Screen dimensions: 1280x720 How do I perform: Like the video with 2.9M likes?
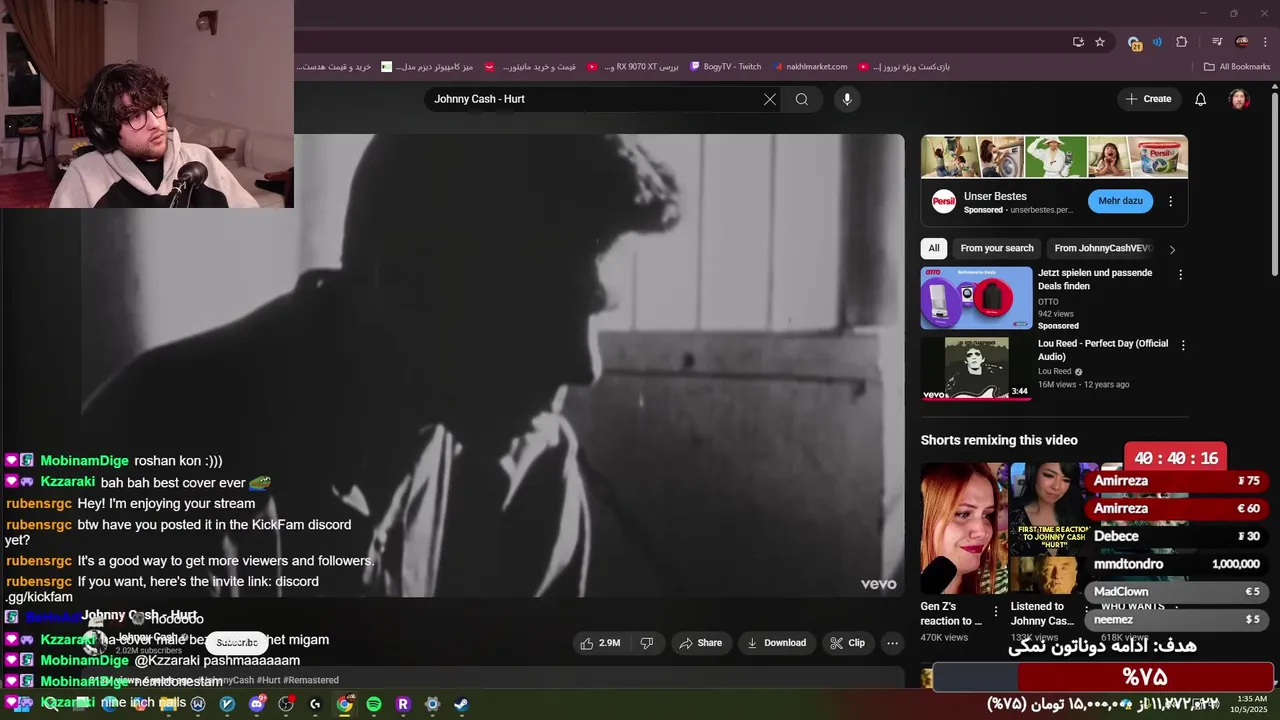[601, 643]
